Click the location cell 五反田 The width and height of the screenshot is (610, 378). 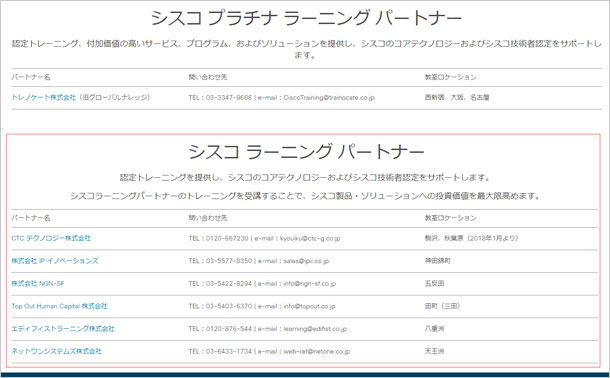pyautogui.click(x=434, y=284)
